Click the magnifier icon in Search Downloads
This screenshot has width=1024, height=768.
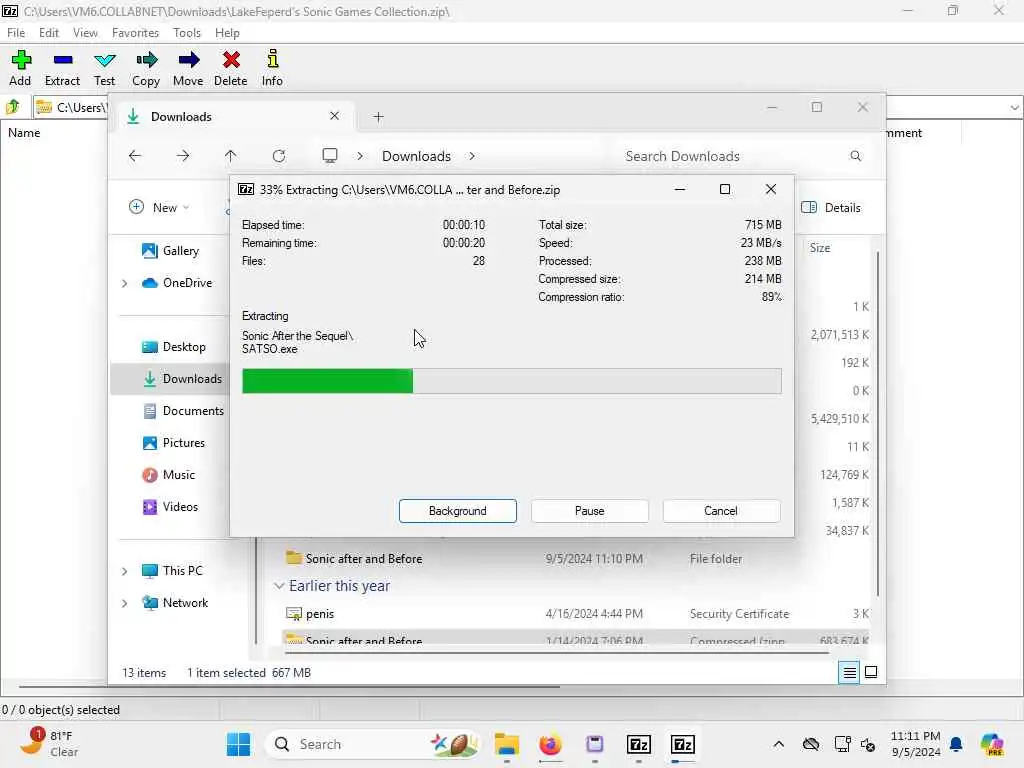coord(856,155)
